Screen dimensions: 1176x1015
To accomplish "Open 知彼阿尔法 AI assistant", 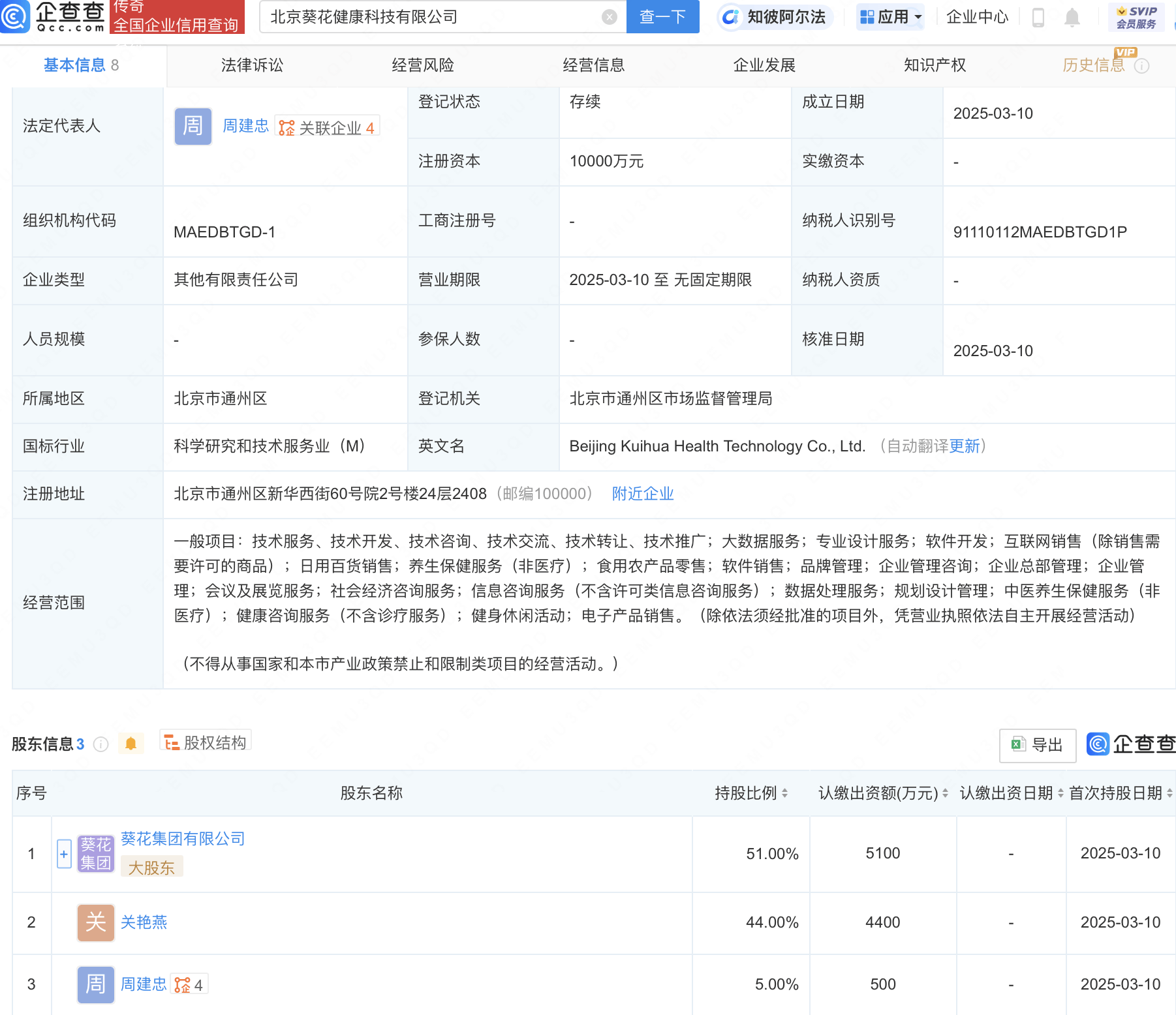I will coord(775,17).
